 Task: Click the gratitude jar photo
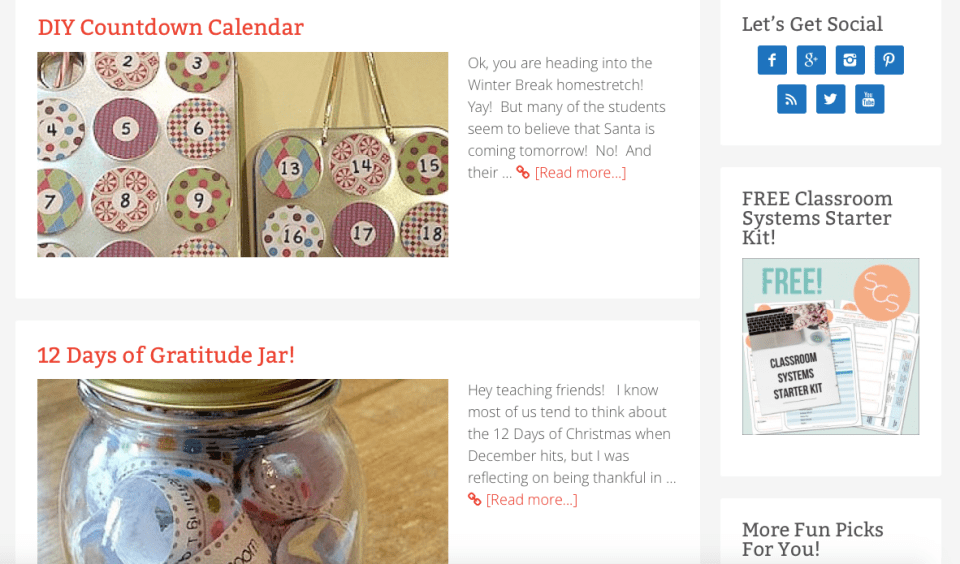[x=242, y=470]
